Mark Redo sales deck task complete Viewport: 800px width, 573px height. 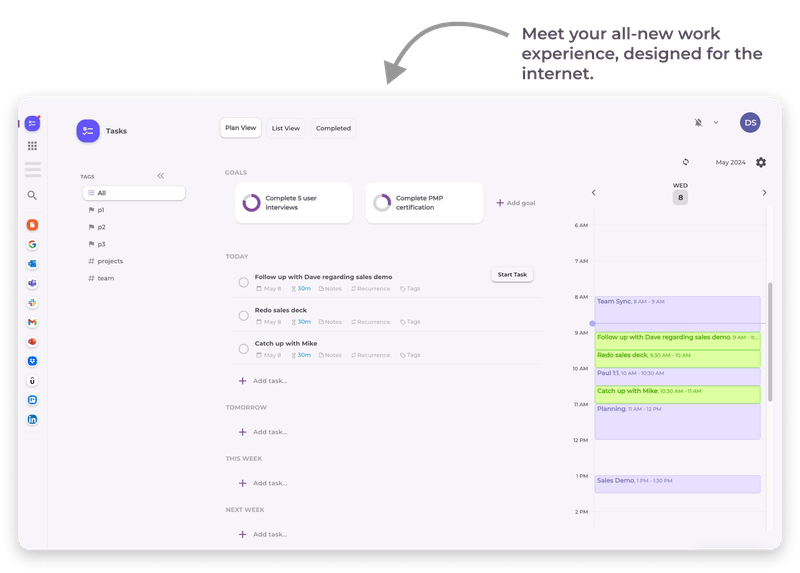pos(244,316)
